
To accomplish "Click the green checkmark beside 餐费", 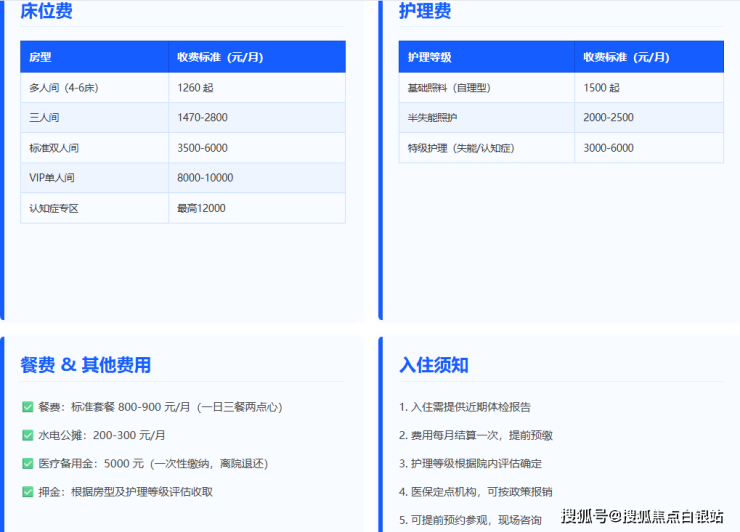I will [x=28, y=407].
